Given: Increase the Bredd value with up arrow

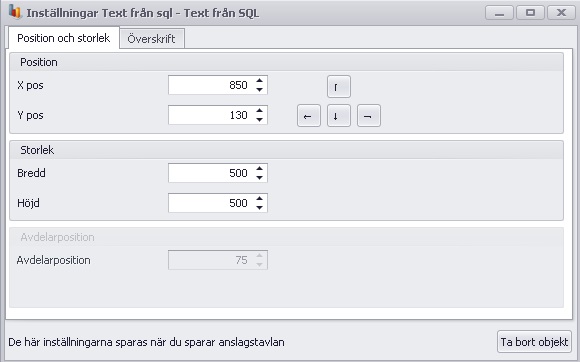Looking at the screenshot, I should [x=259, y=169].
